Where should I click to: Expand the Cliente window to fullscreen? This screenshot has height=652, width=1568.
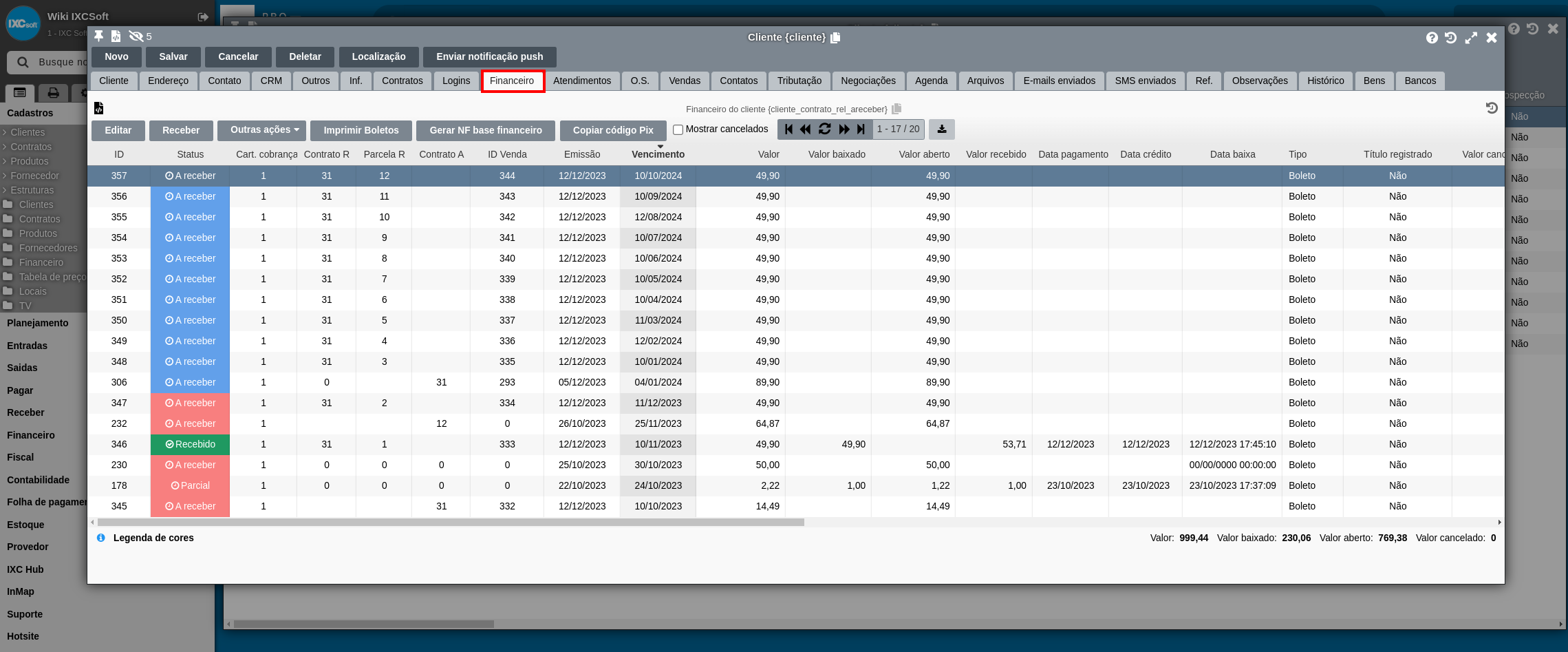(1471, 38)
